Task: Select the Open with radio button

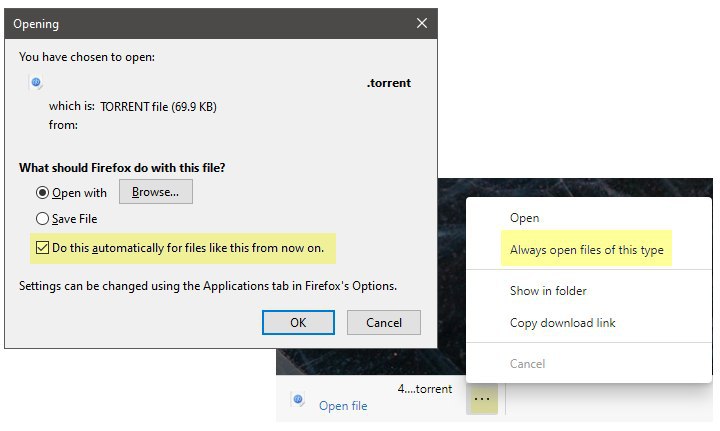Action: [x=42, y=193]
